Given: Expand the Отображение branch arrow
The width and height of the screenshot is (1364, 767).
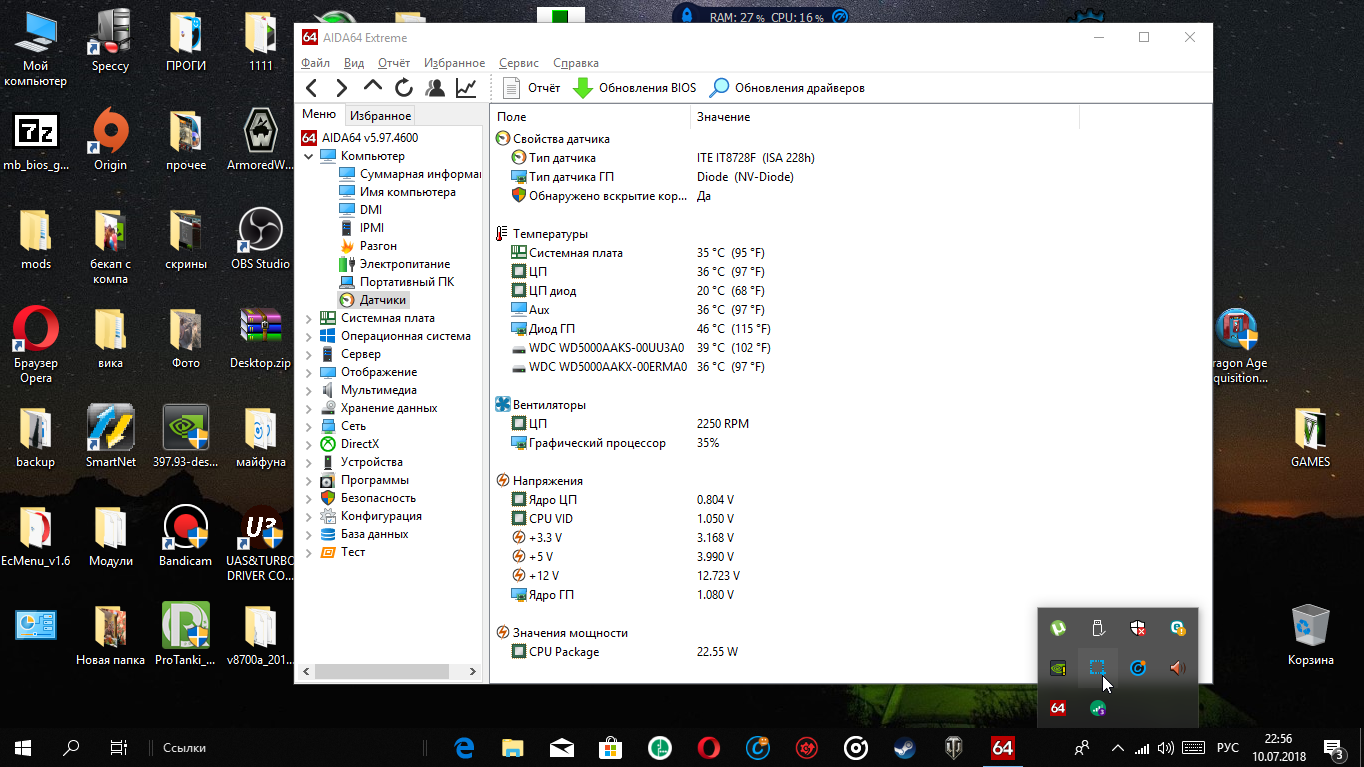Looking at the screenshot, I should [309, 372].
